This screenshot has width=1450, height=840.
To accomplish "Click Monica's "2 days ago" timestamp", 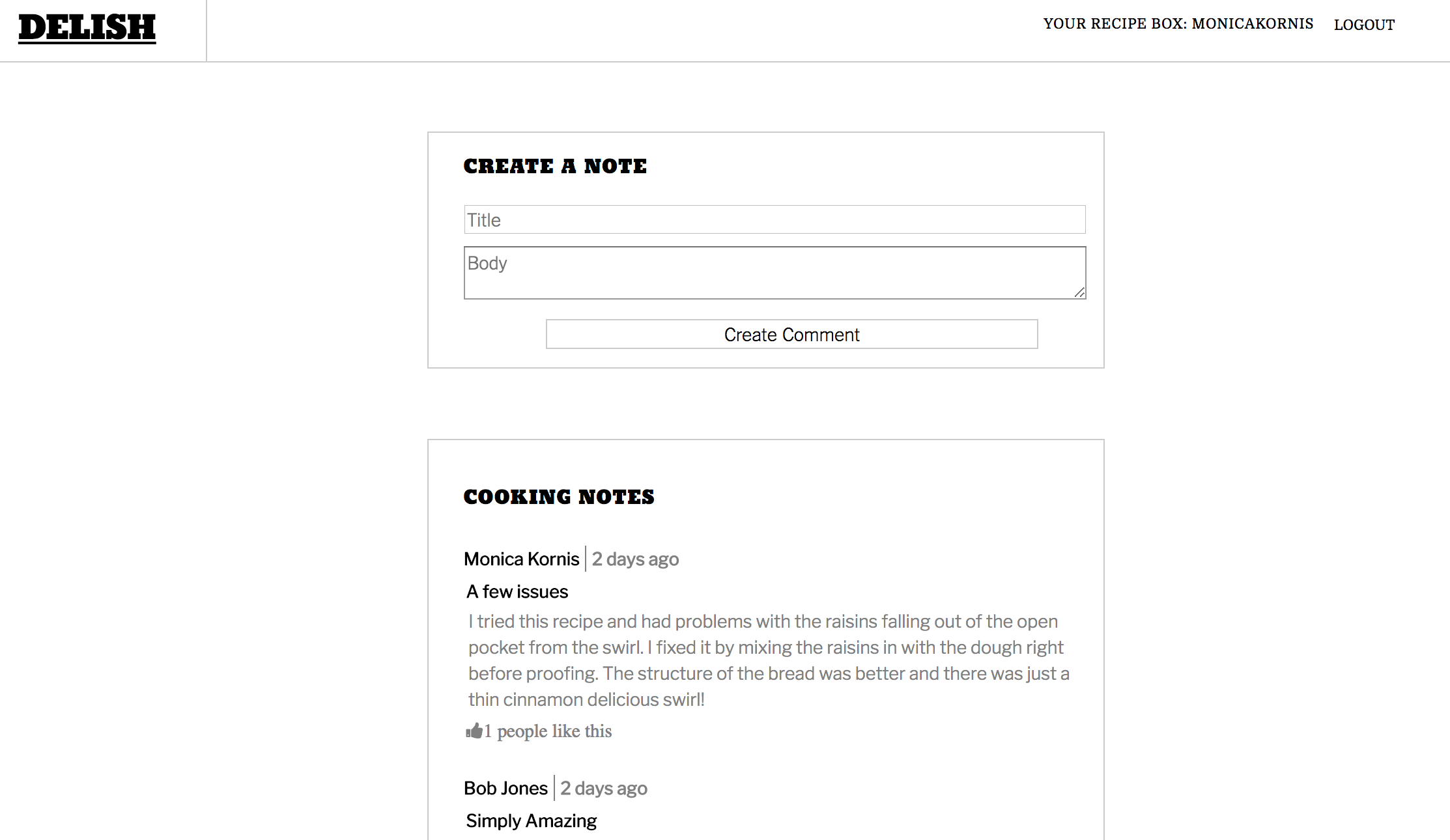I will coord(635,559).
